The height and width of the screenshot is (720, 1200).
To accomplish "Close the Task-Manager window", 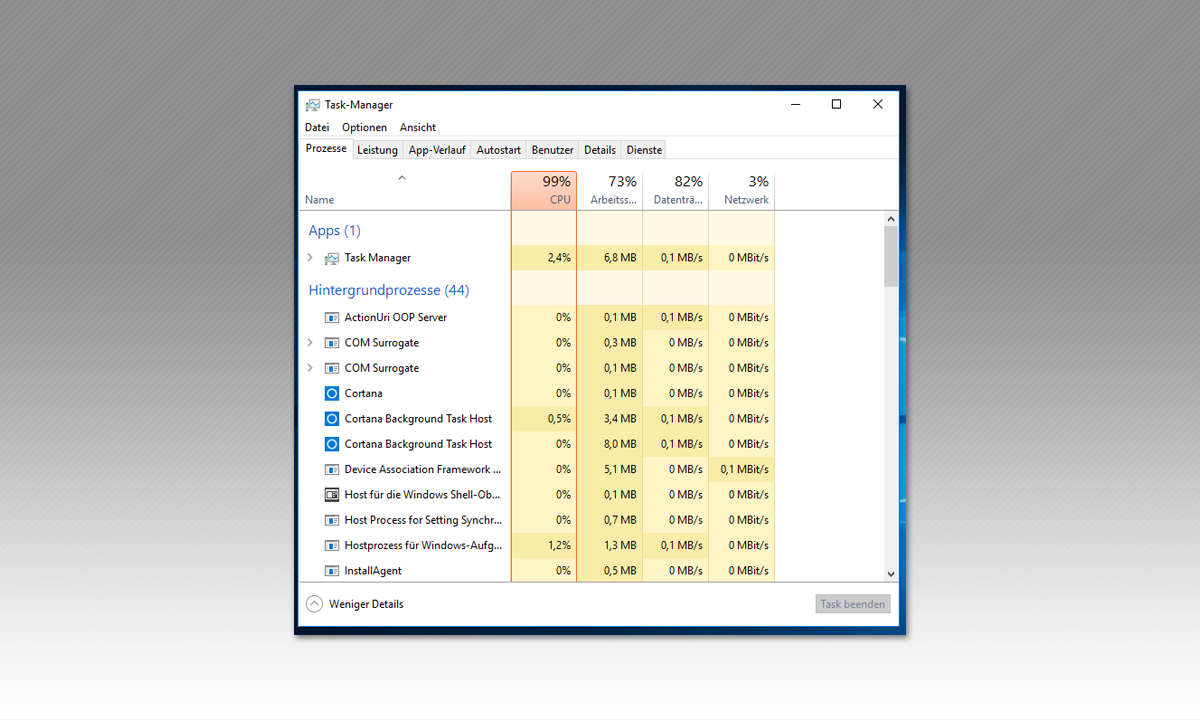I will 877,104.
